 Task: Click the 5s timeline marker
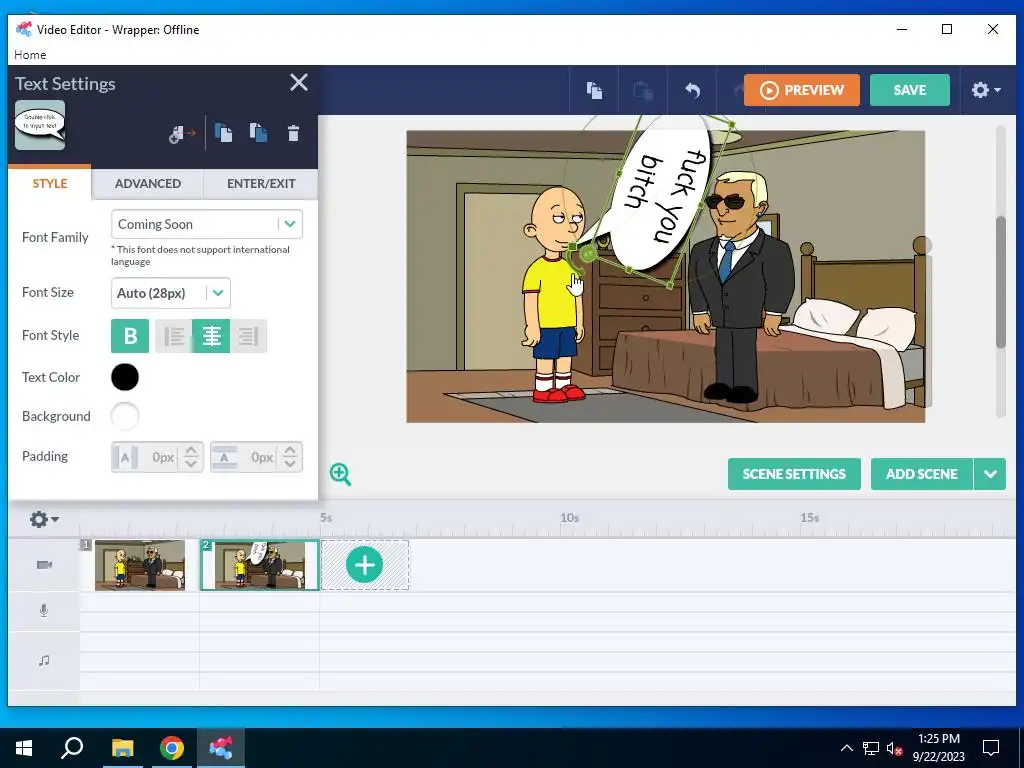pyautogui.click(x=326, y=518)
